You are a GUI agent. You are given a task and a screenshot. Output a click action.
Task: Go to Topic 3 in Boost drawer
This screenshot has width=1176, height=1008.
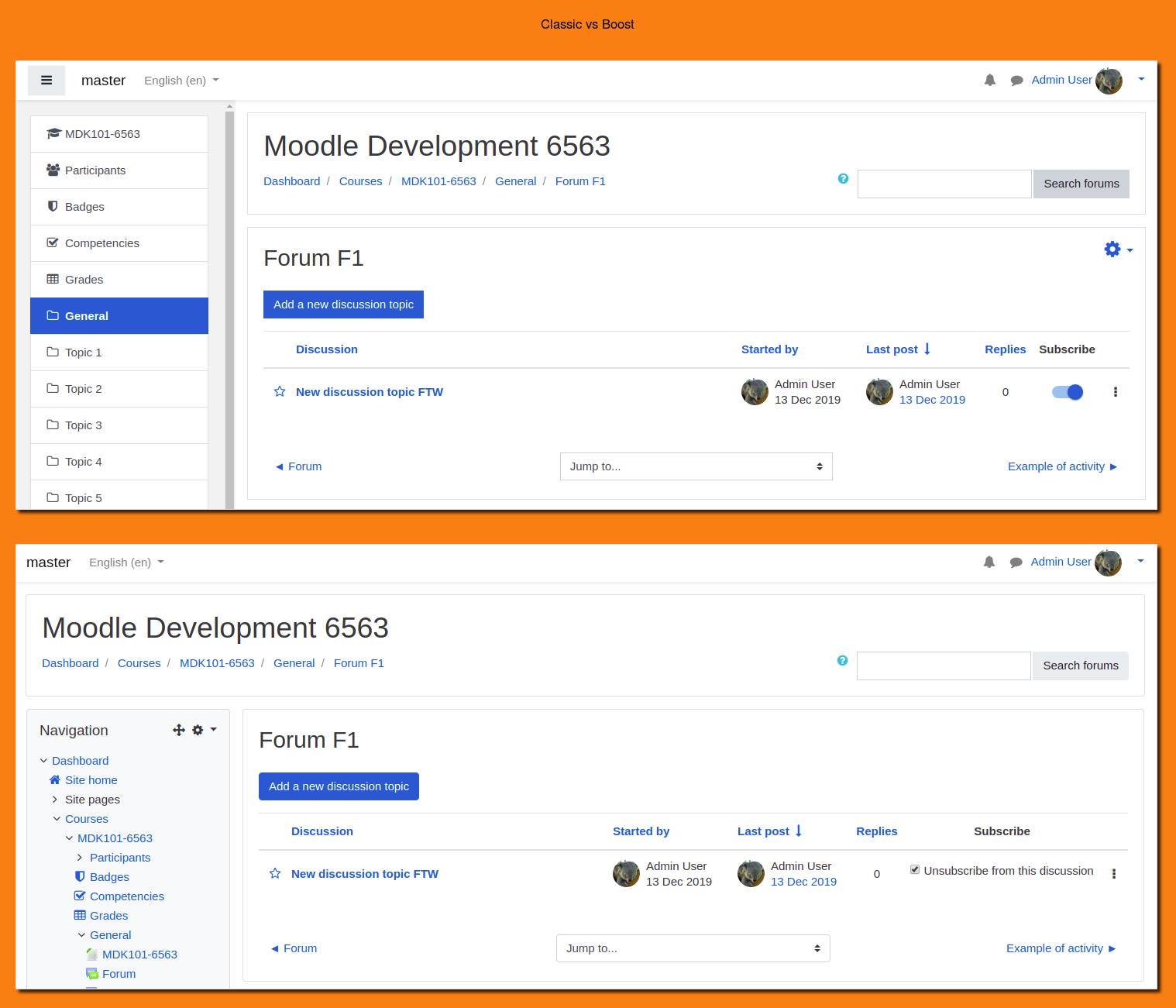click(x=119, y=425)
